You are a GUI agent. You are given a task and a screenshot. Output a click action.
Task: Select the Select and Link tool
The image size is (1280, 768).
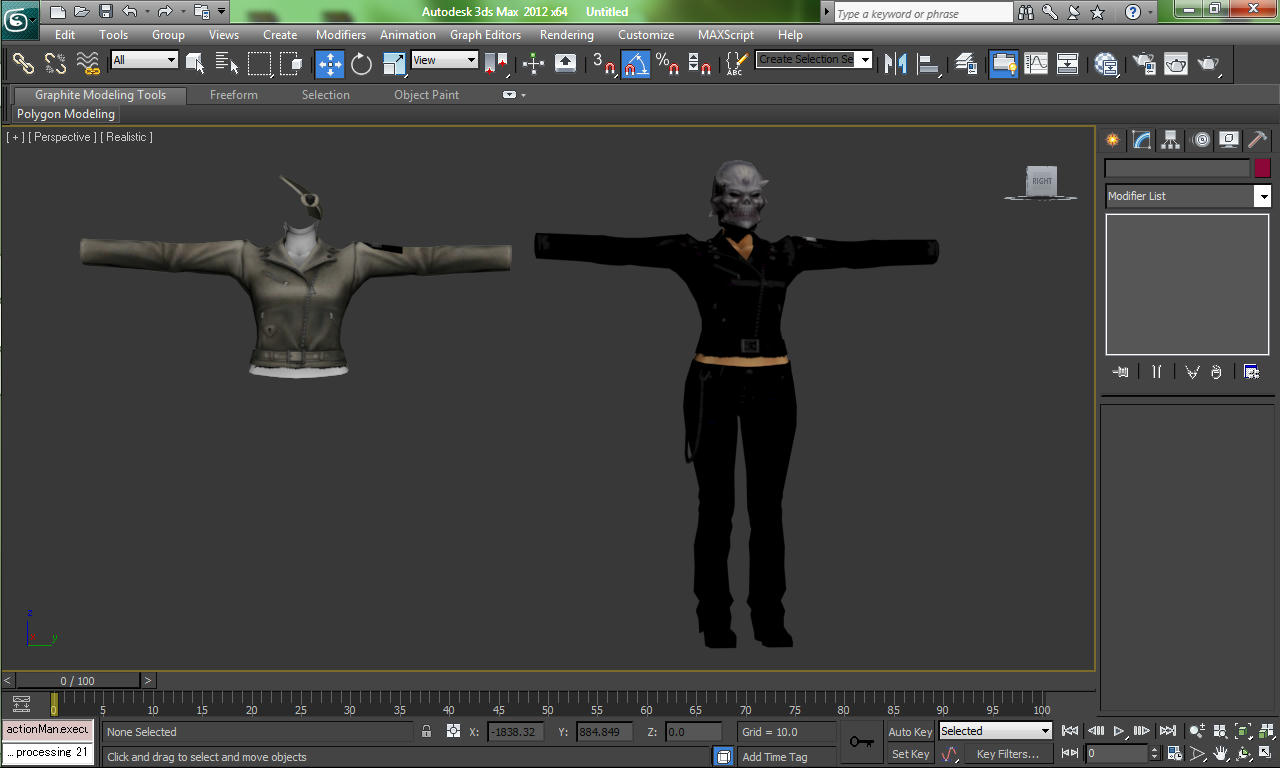[x=23, y=64]
